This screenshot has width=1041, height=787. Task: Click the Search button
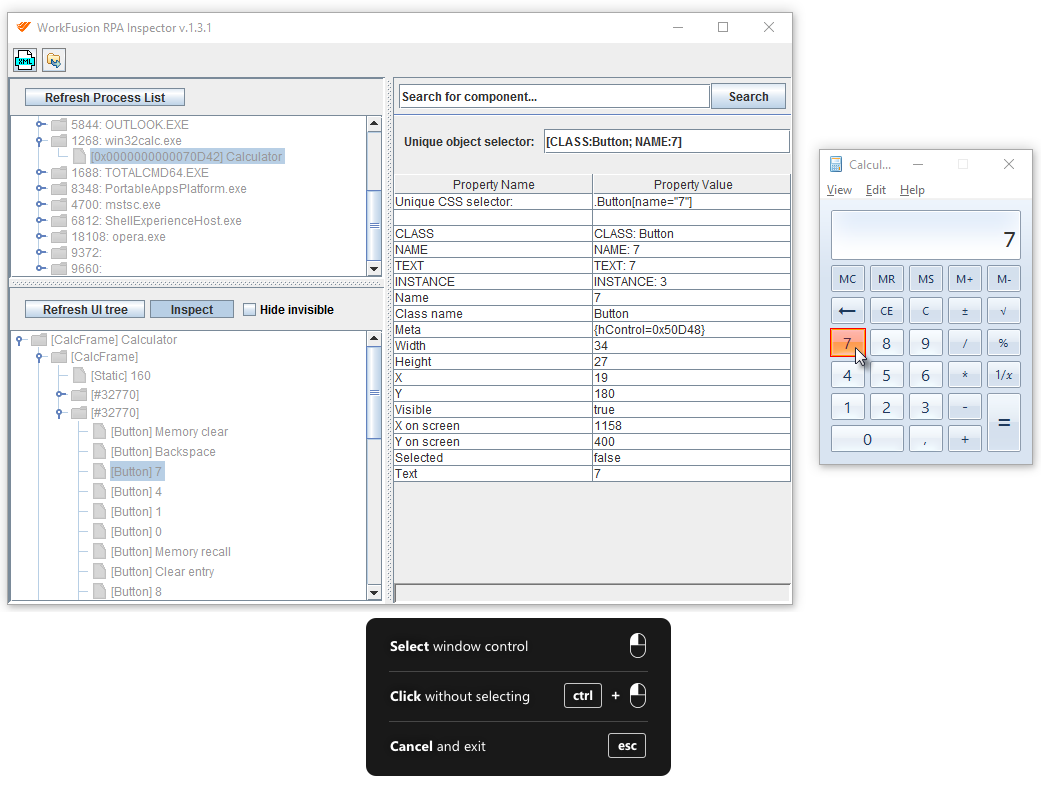pyautogui.click(x=748, y=96)
